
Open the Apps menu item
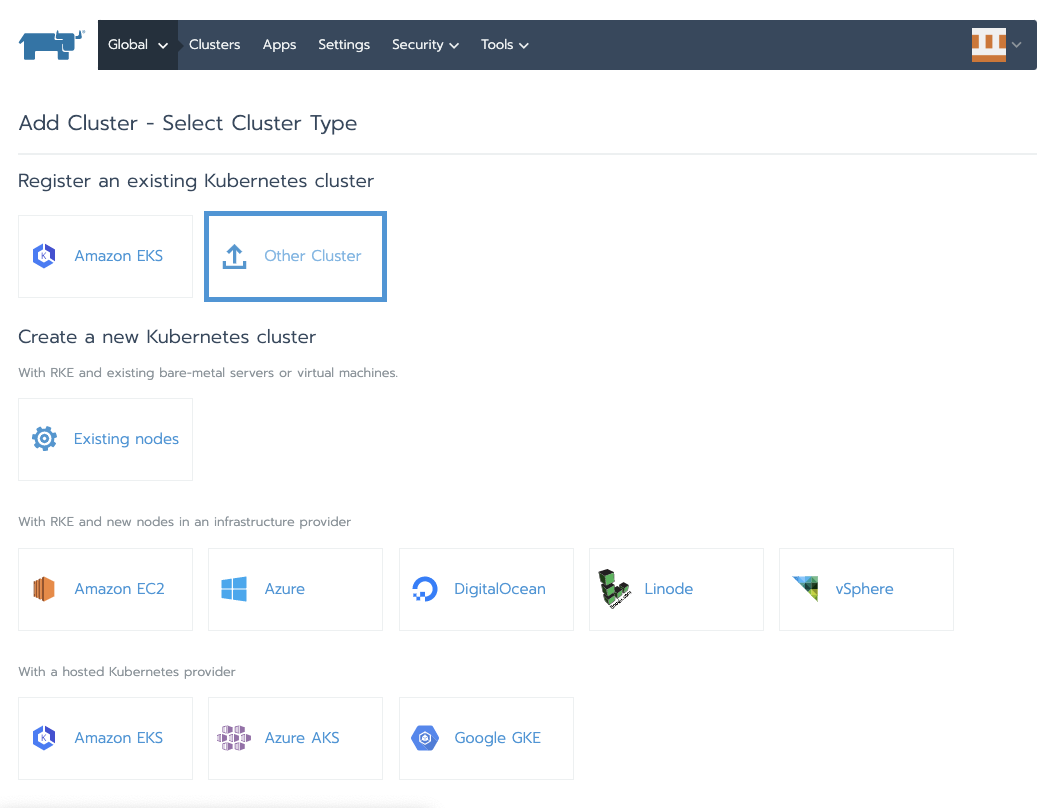[x=279, y=45]
